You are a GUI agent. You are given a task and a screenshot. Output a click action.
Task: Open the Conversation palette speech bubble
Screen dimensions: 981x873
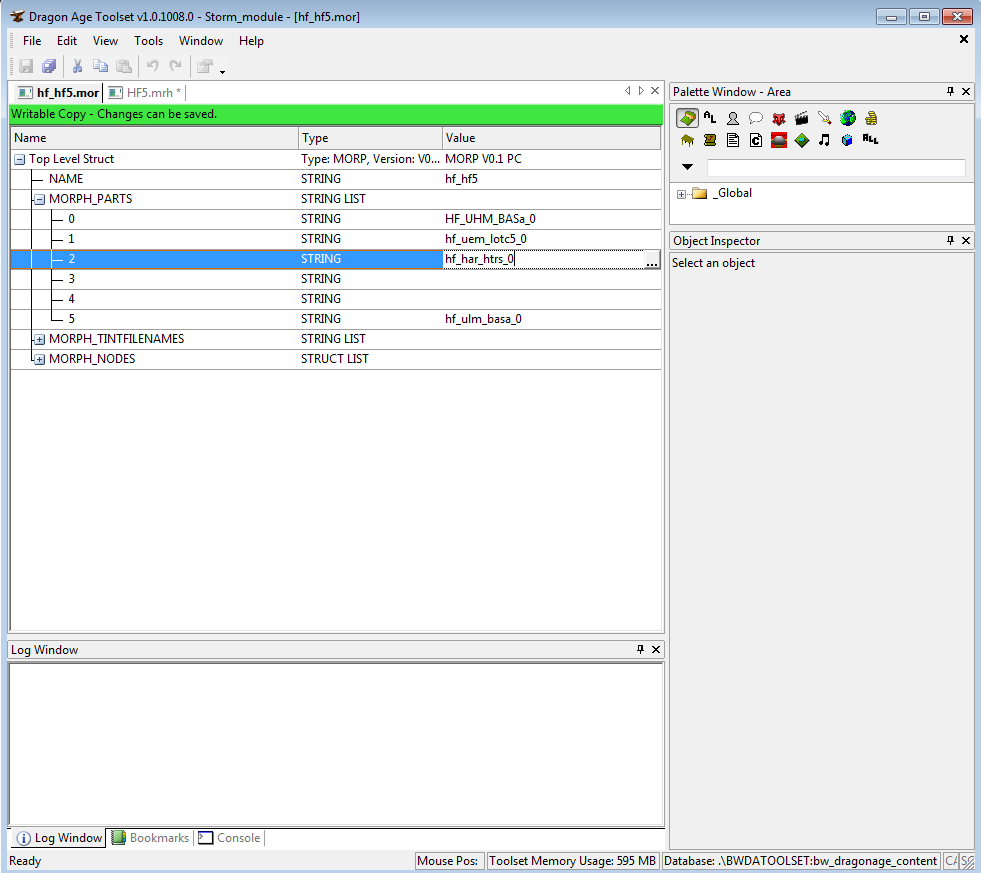[756, 118]
